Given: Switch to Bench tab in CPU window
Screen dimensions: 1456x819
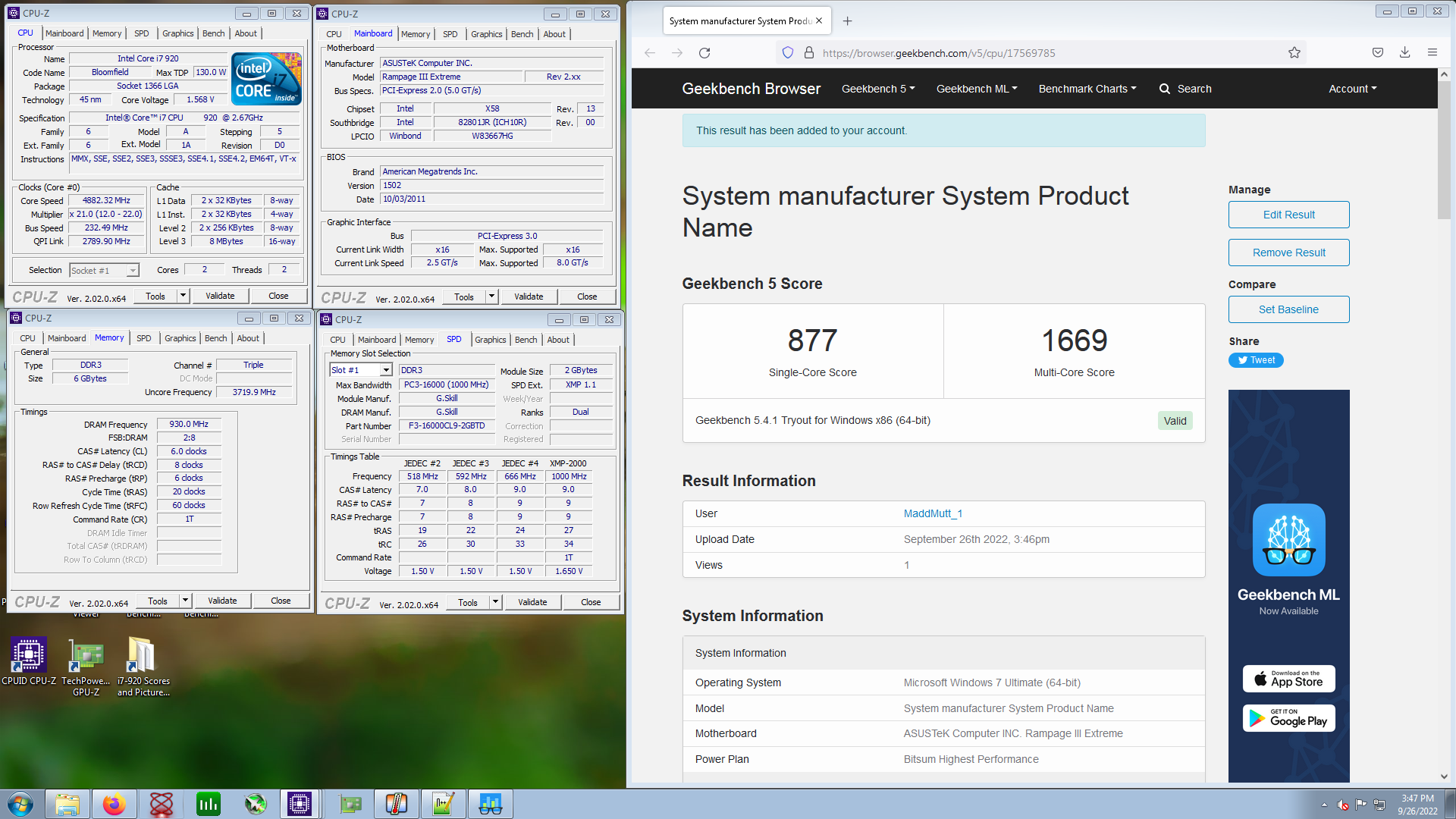Looking at the screenshot, I should [213, 33].
